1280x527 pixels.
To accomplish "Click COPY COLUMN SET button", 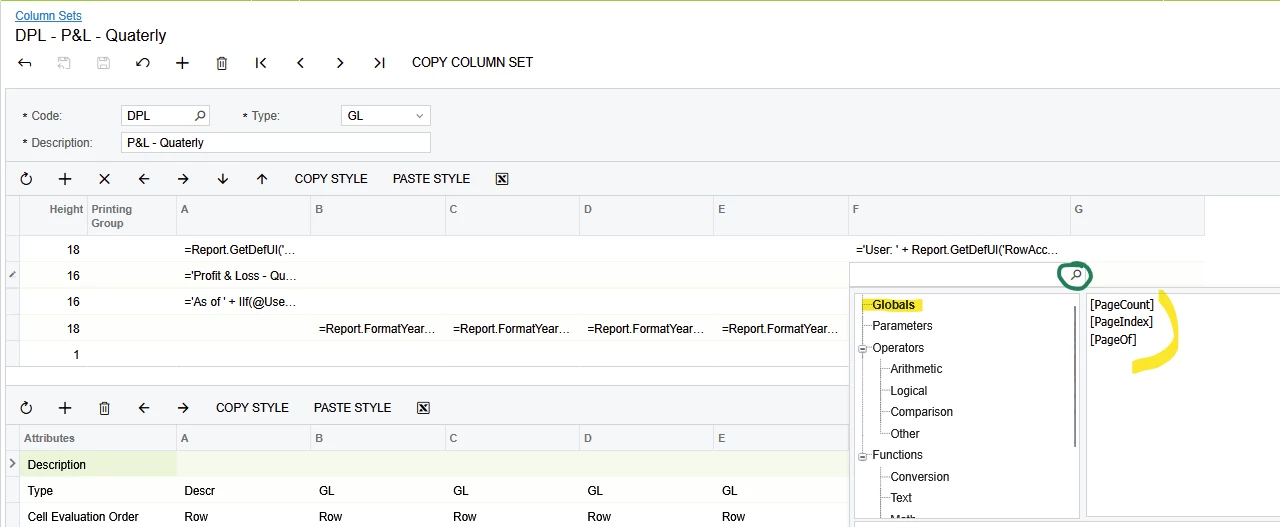I will (472, 62).
